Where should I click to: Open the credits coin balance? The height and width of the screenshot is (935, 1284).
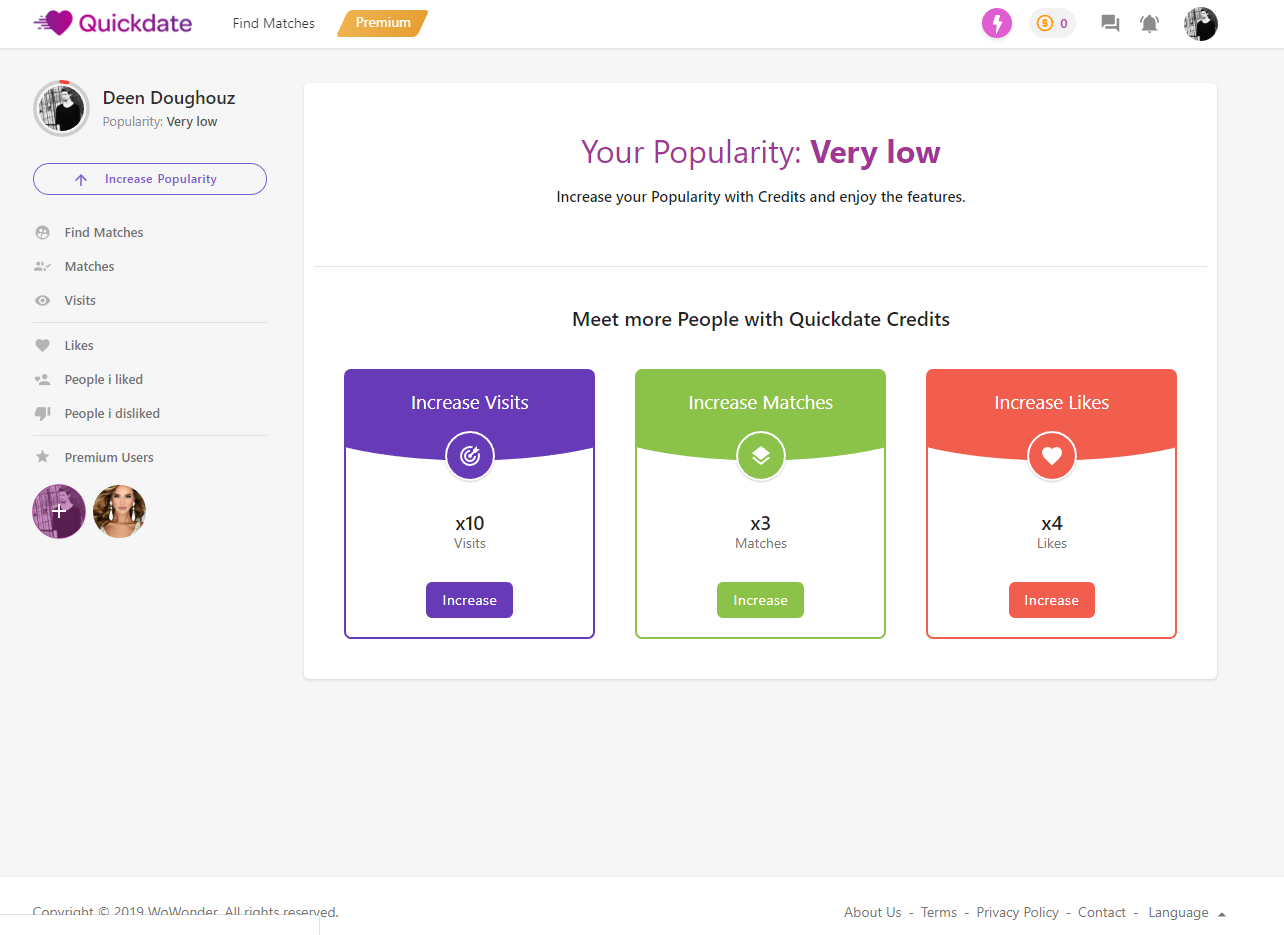(x=1052, y=23)
